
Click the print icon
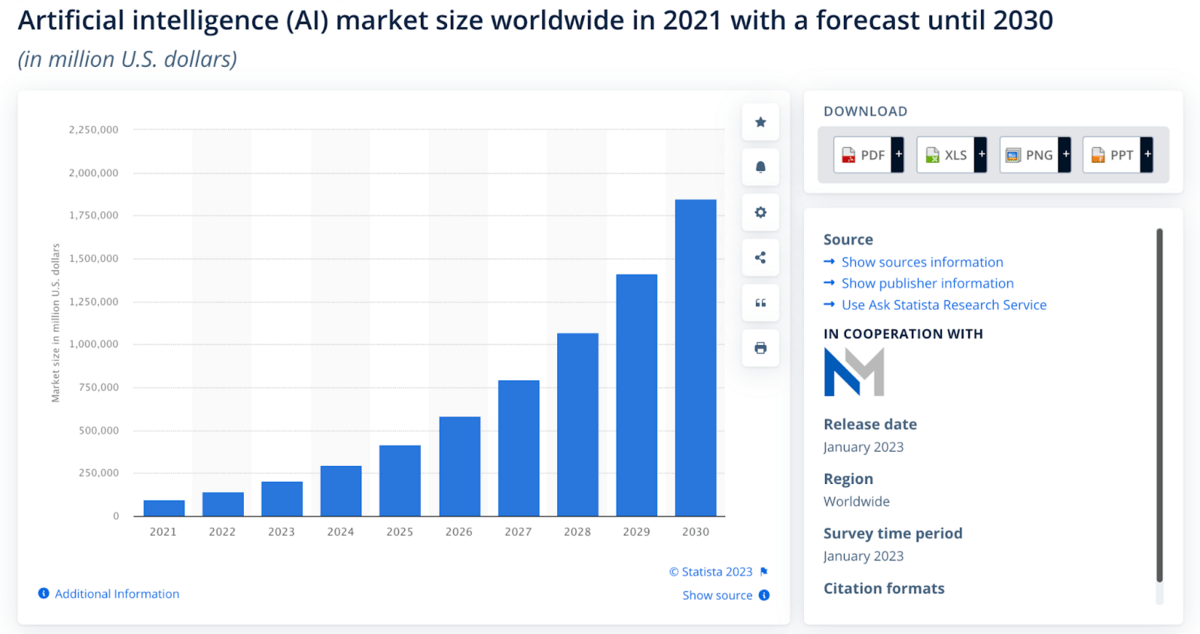(761, 347)
